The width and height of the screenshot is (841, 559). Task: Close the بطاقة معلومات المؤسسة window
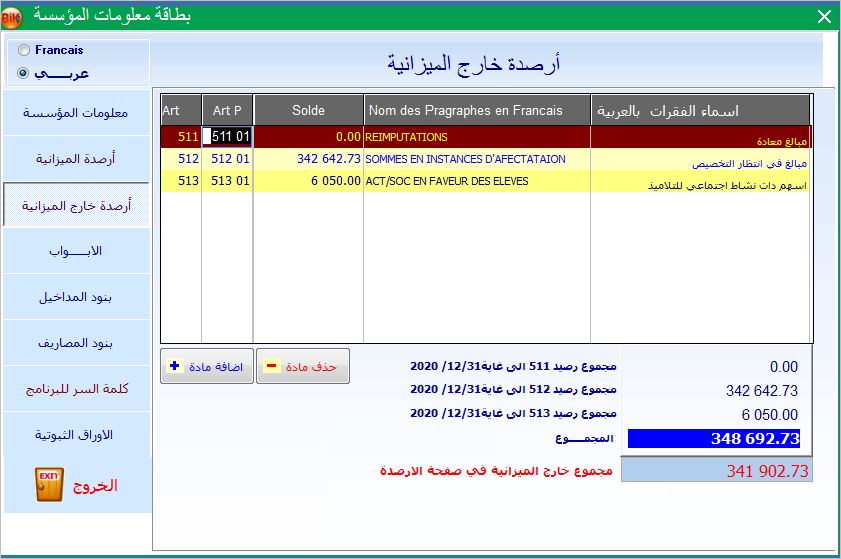point(823,16)
